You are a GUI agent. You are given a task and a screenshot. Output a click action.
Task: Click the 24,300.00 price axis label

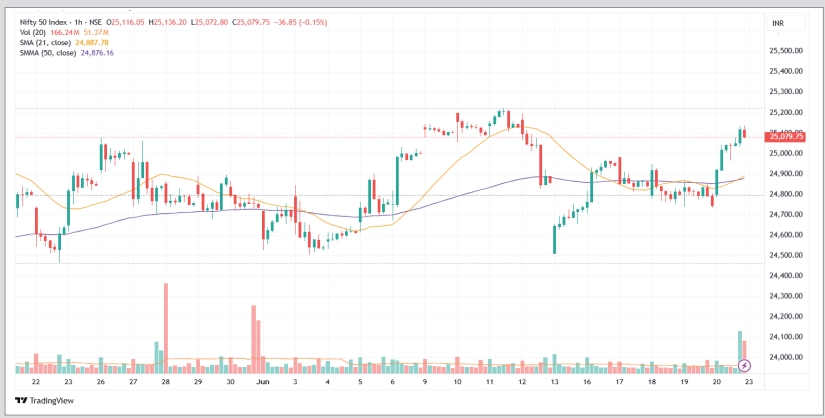pos(786,296)
